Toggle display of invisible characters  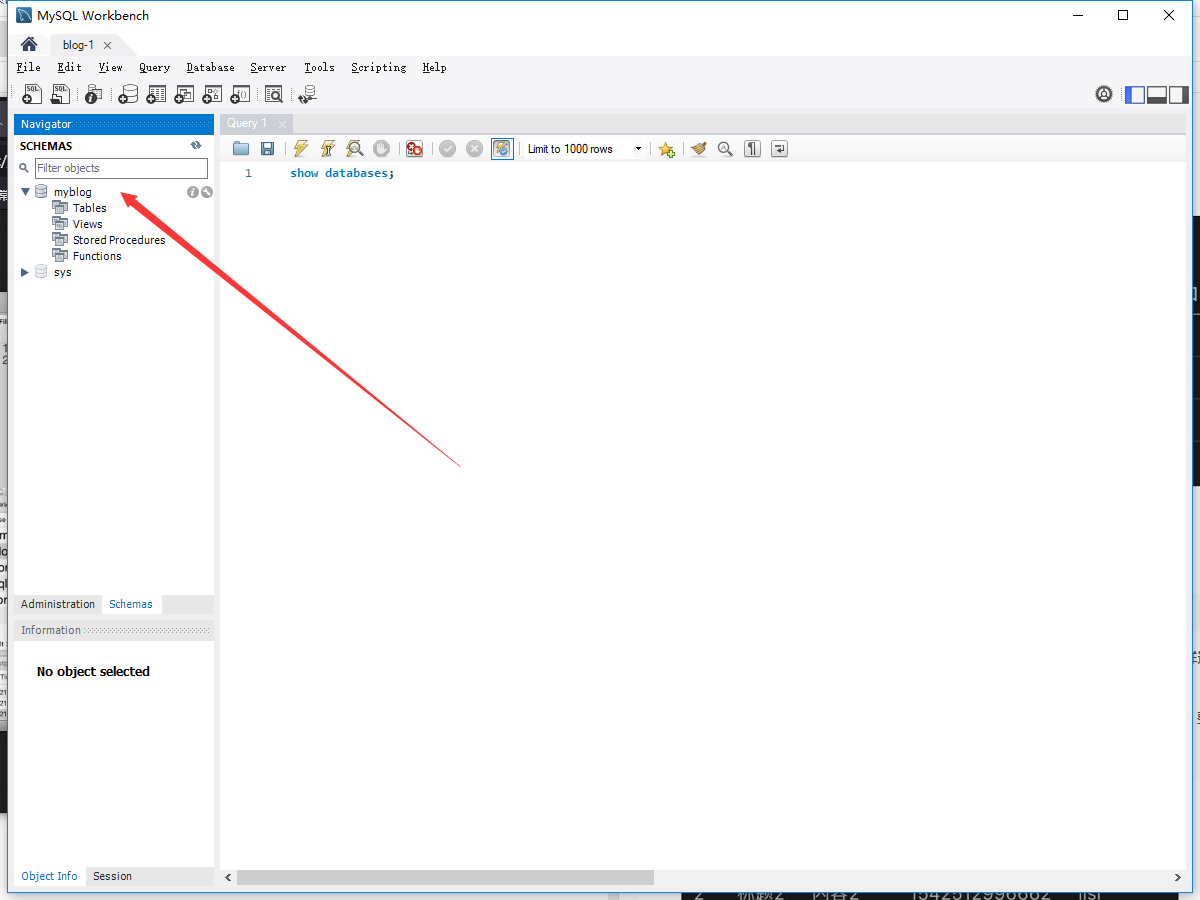coord(752,149)
